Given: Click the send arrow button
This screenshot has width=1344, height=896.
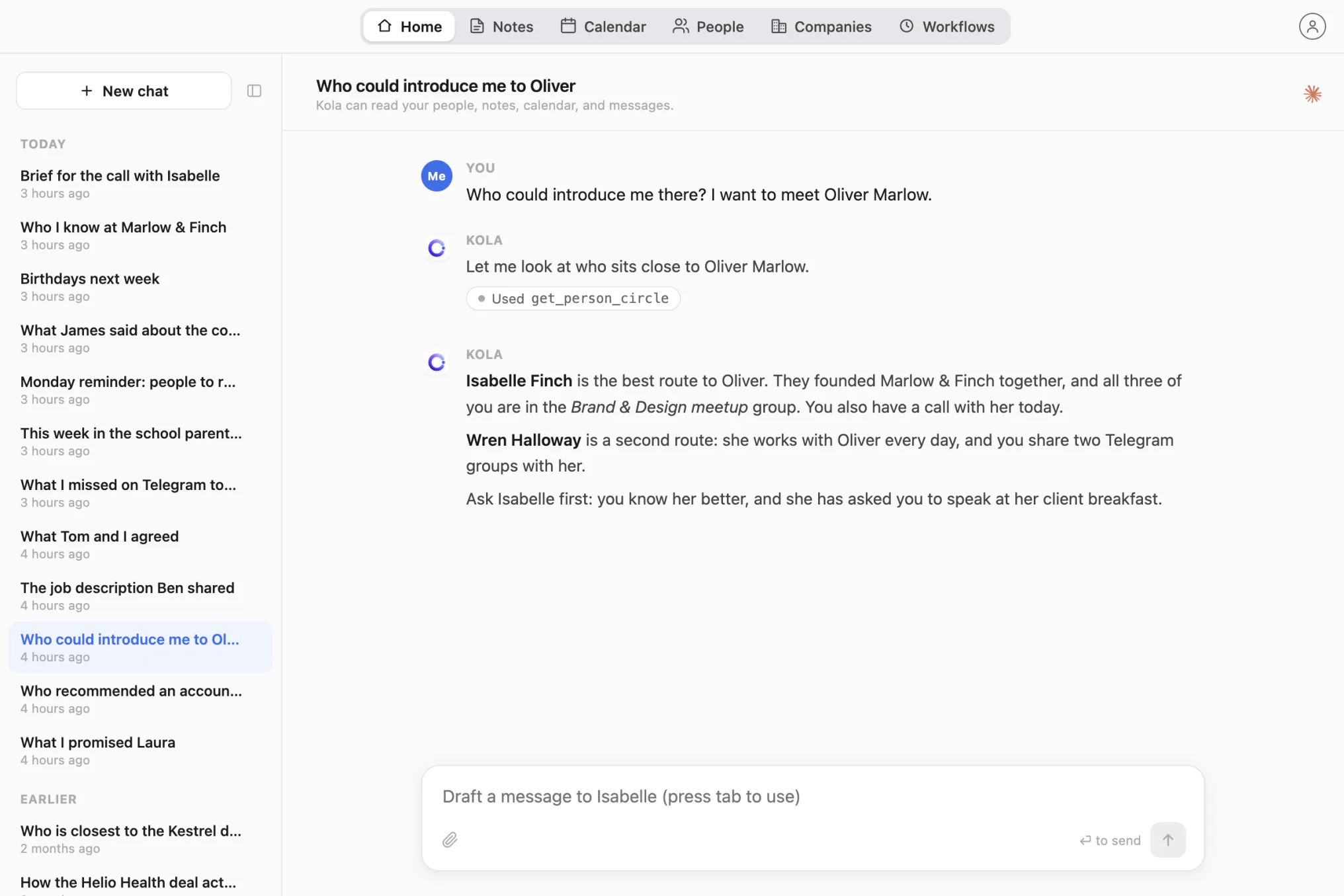Looking at the screenshot, I should [1167, 840].
